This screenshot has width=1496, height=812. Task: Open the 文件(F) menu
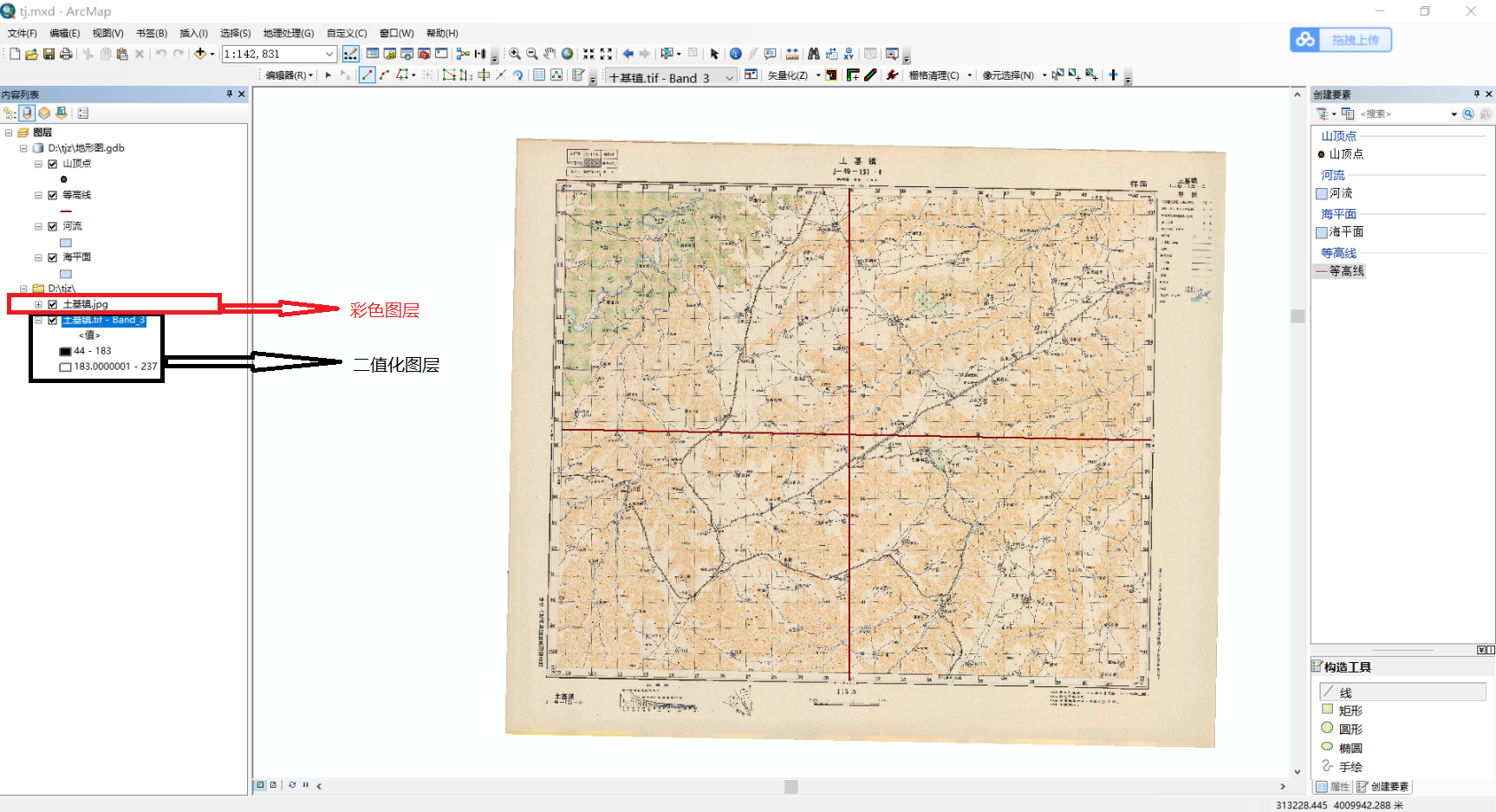tap(23, 33)
